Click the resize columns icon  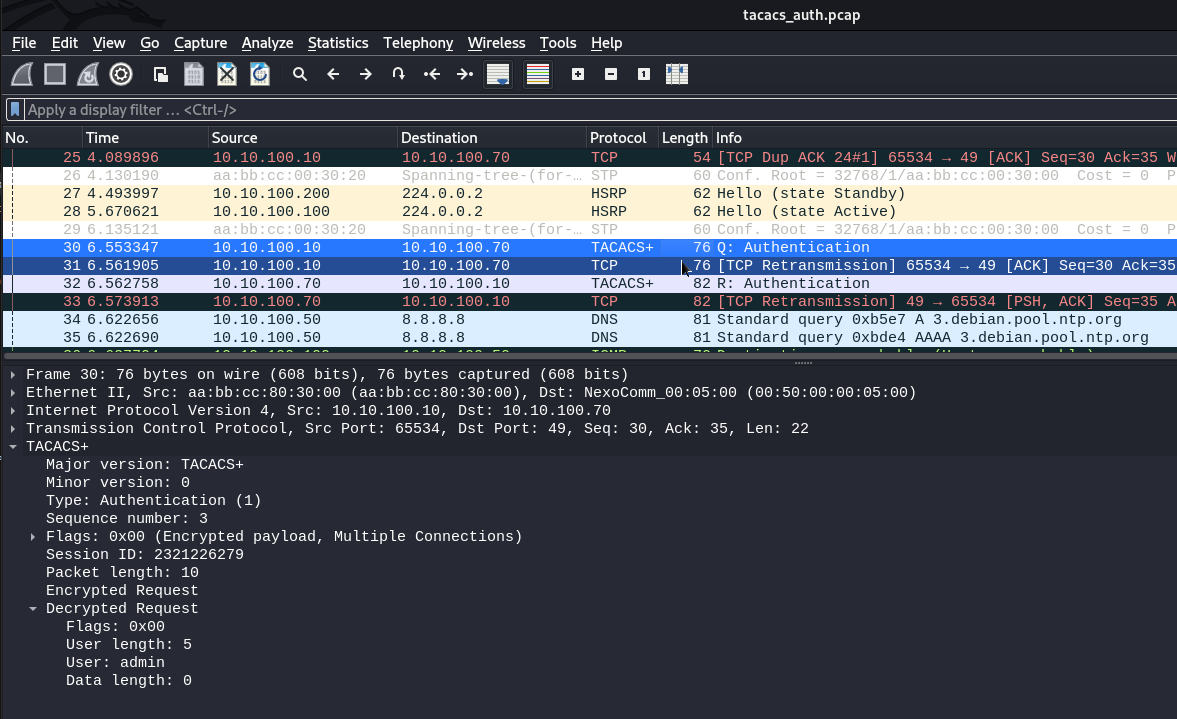coord(677,74)
